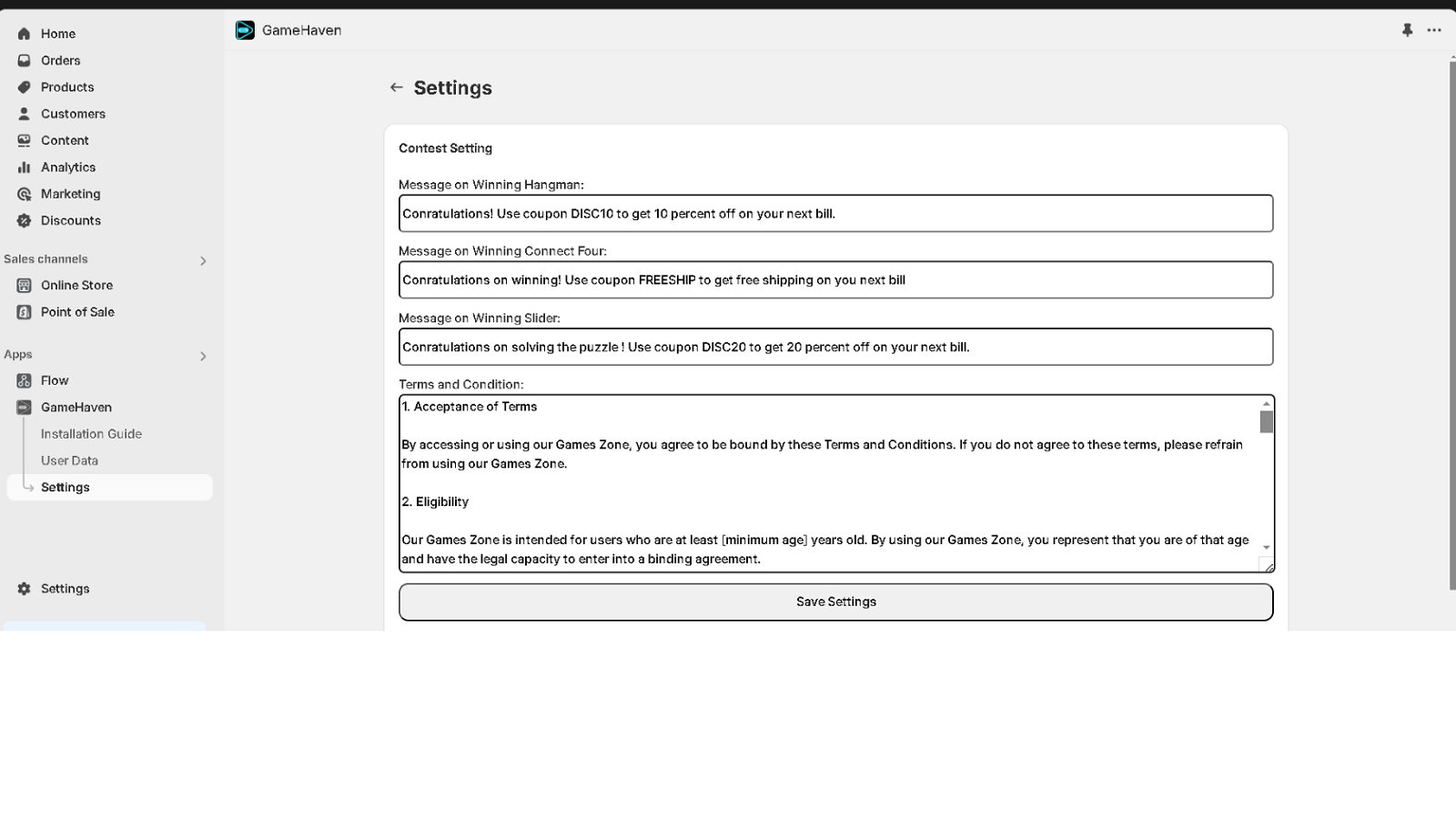
Task: Pin the GameHaven app using the pin icon
Action: coord(1408,30)
